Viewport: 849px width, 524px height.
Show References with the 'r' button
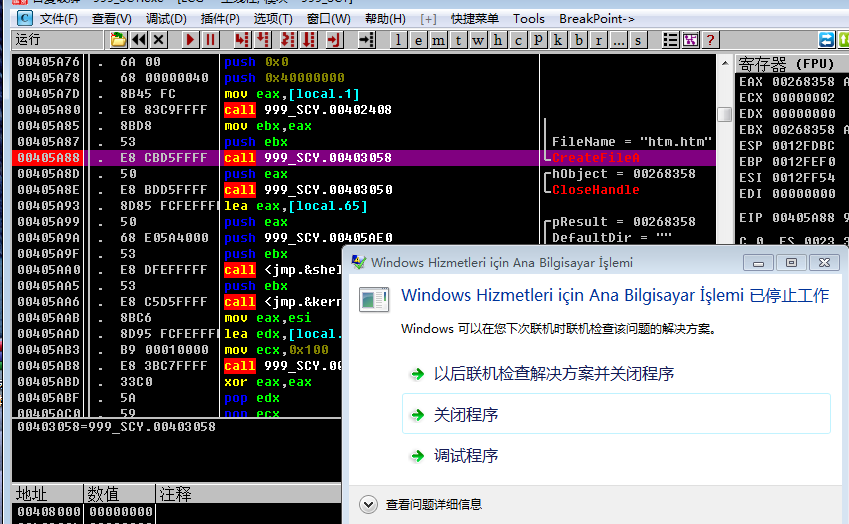pos(599,40)
